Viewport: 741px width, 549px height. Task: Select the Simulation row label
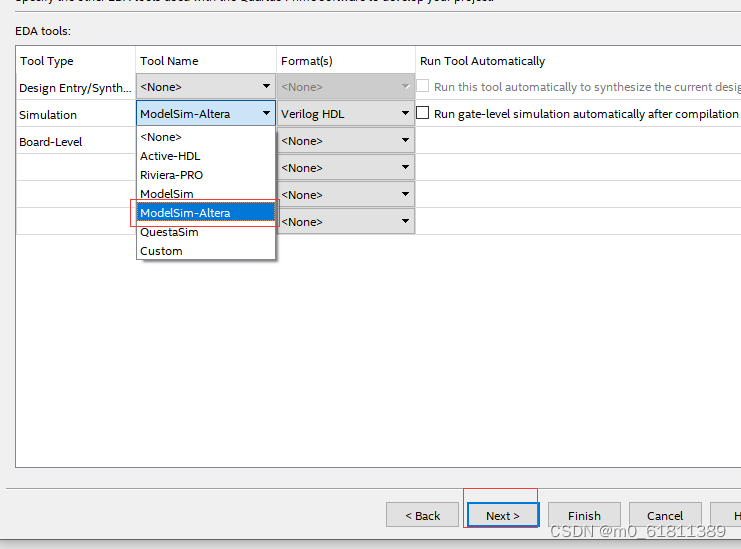48,115
